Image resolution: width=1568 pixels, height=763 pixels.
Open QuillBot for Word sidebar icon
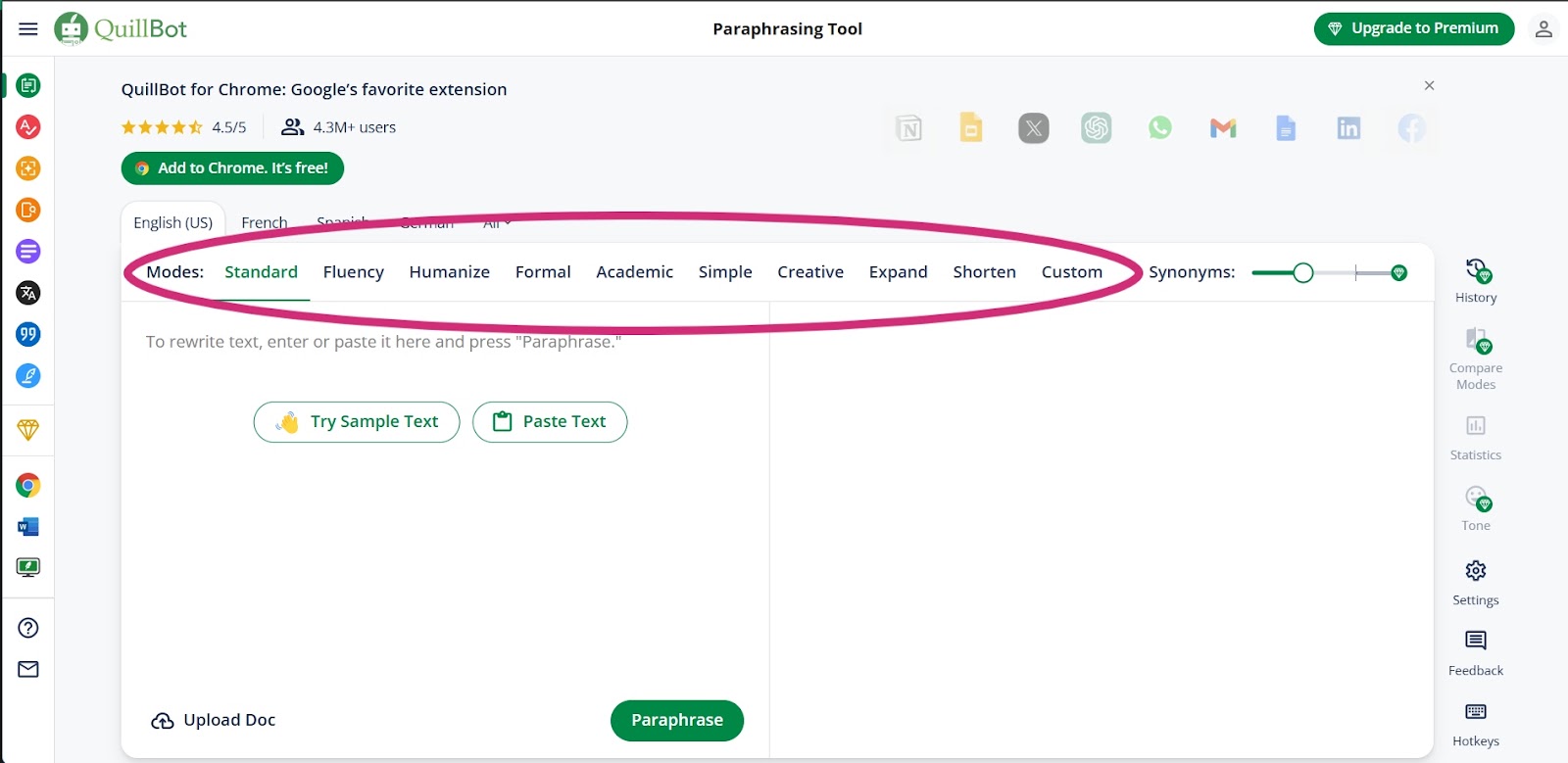pyautogui.click(x=28, y=527)
